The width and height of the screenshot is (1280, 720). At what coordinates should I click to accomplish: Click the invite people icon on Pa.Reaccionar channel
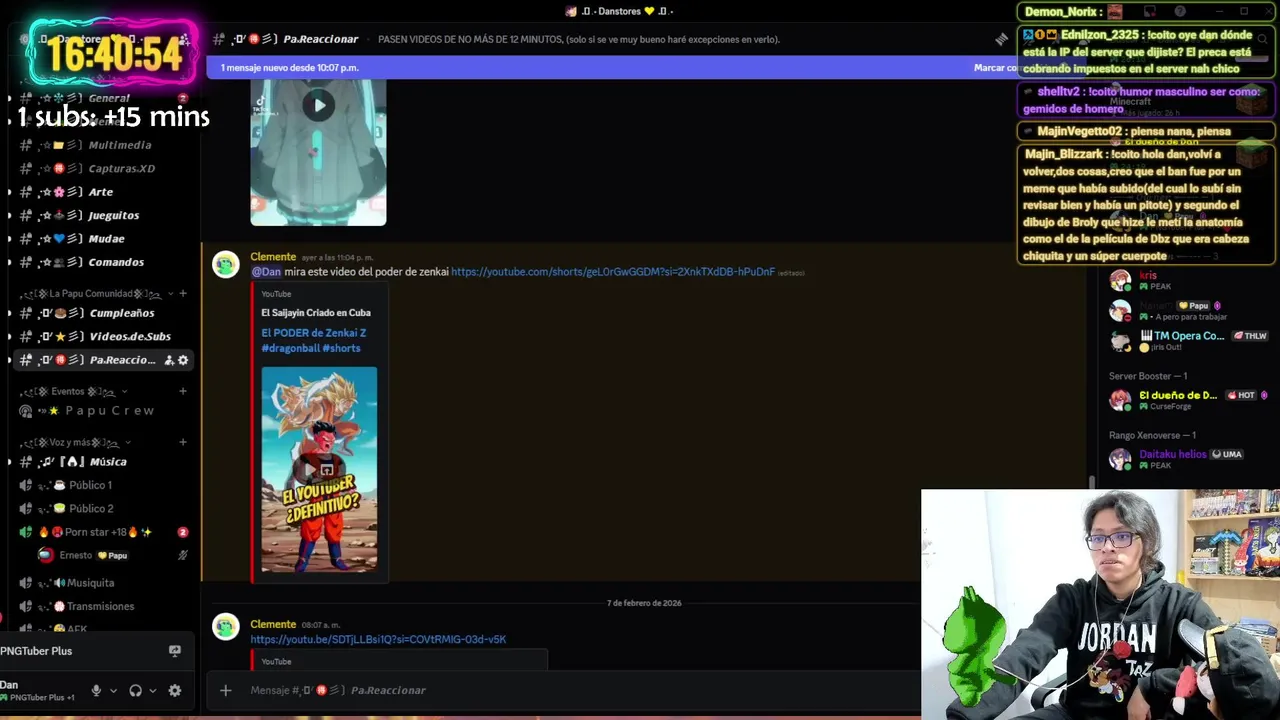coord(169,360)
